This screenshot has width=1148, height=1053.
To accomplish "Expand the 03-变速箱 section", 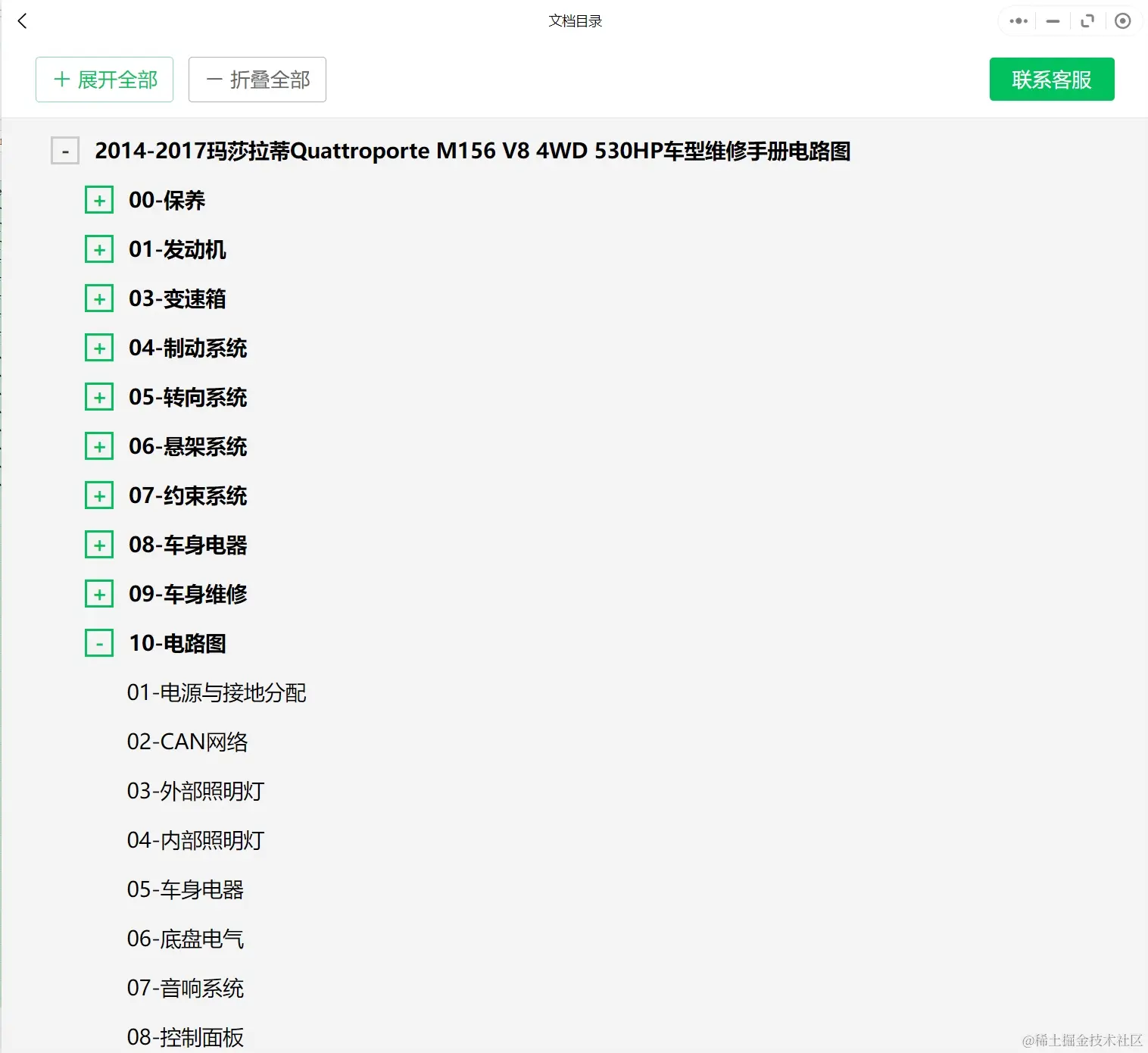I will point(99,298).
